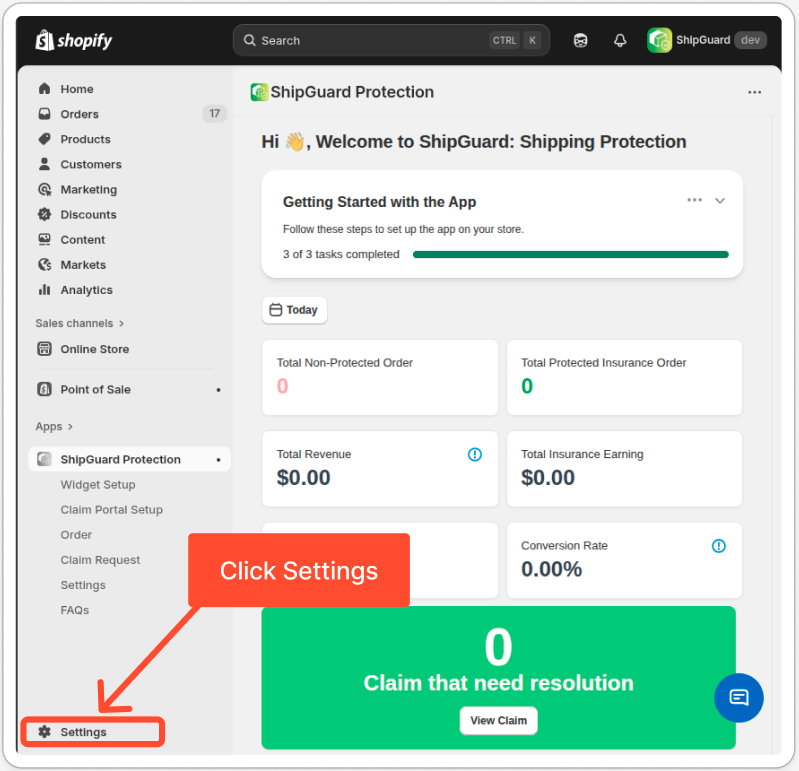Screen dimensions: 799x771
Task: Click the View Claim button
Action: point(498,720)
